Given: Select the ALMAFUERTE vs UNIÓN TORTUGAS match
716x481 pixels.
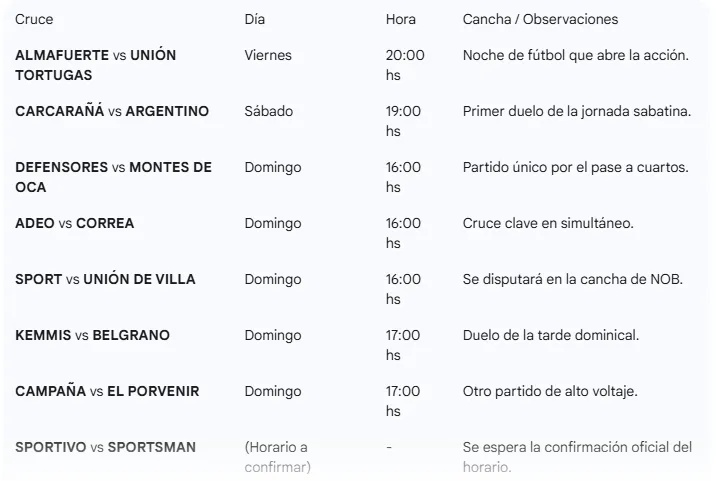Looking at the screenshot, I should point(96,65).
